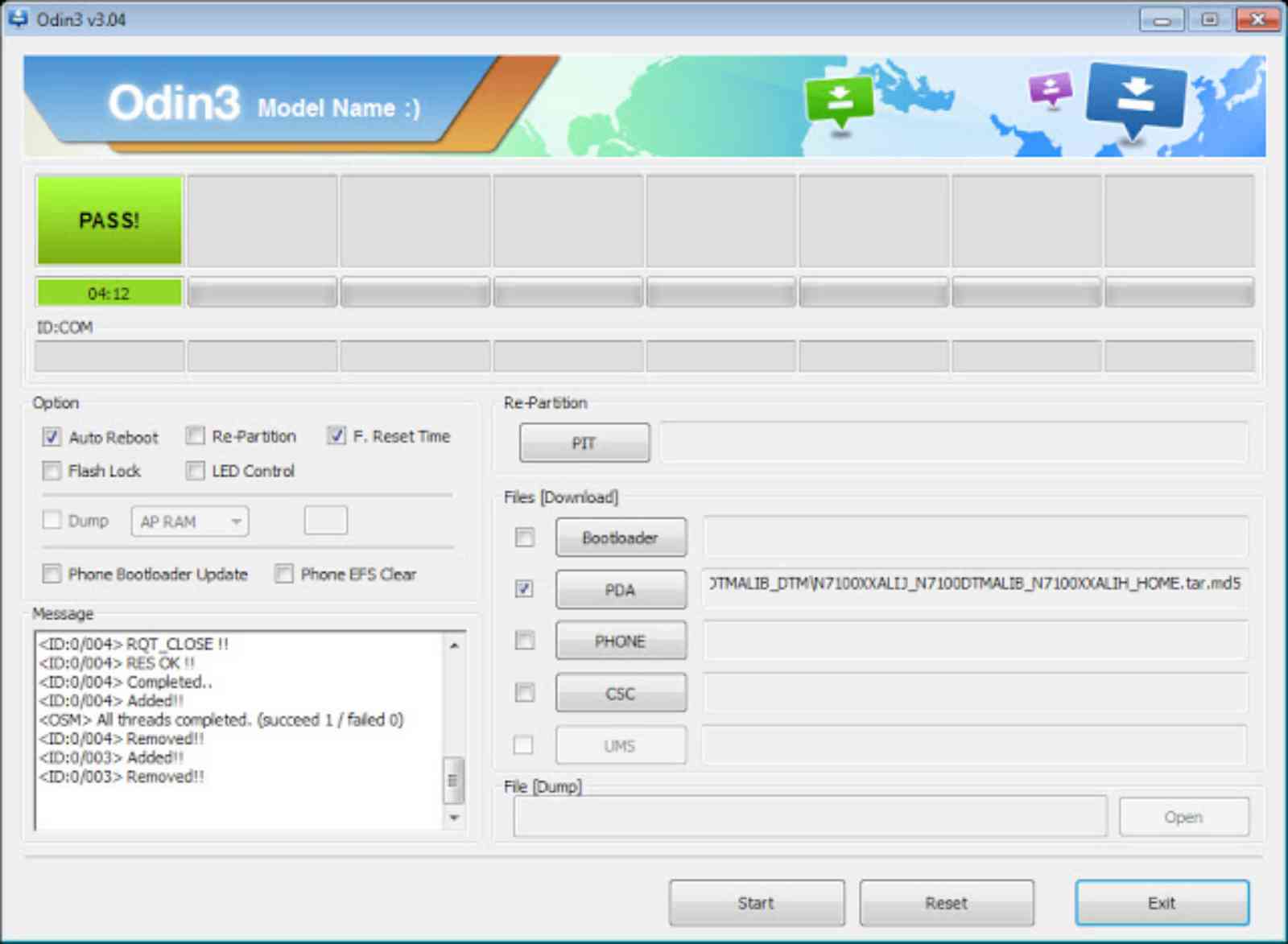
Task: Click the first ID:COM port box
Action: [109, 356]
